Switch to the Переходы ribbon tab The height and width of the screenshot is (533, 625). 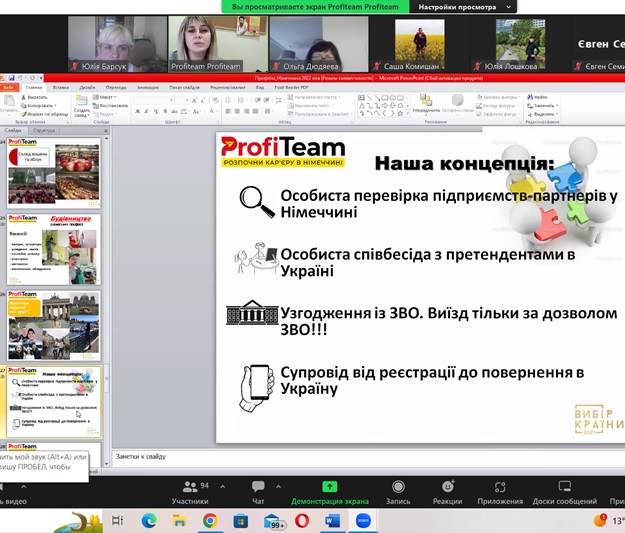point(116,87)
